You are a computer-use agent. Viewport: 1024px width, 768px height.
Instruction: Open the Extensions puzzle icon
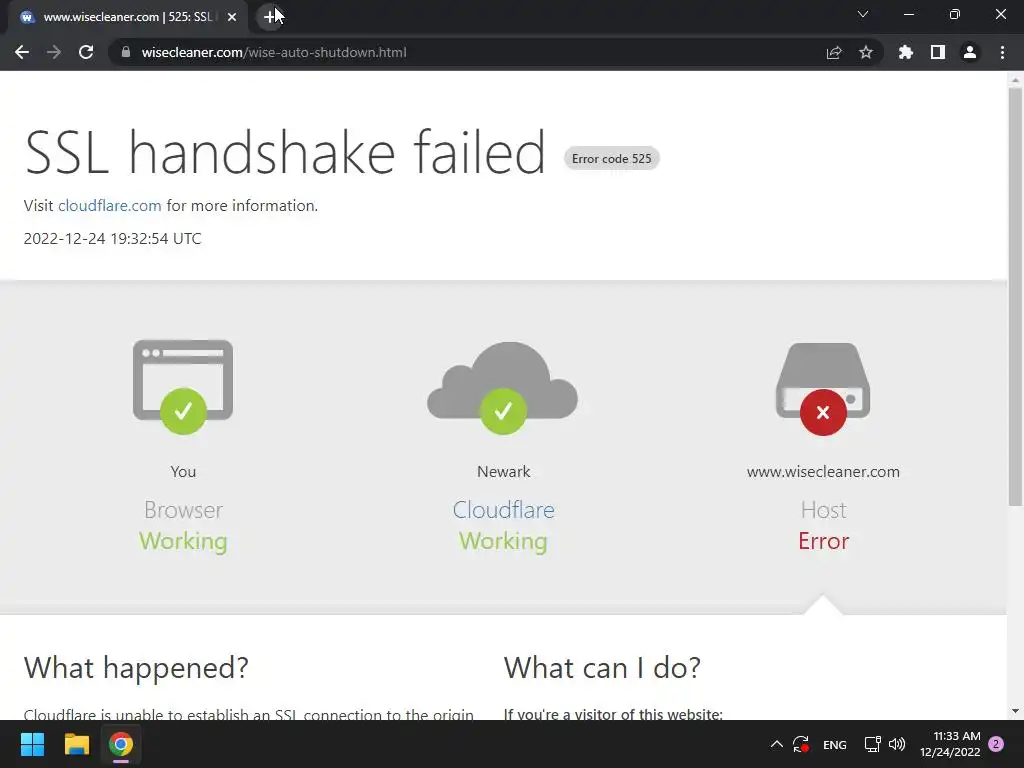pyautogui.click(x=905, y=52)
